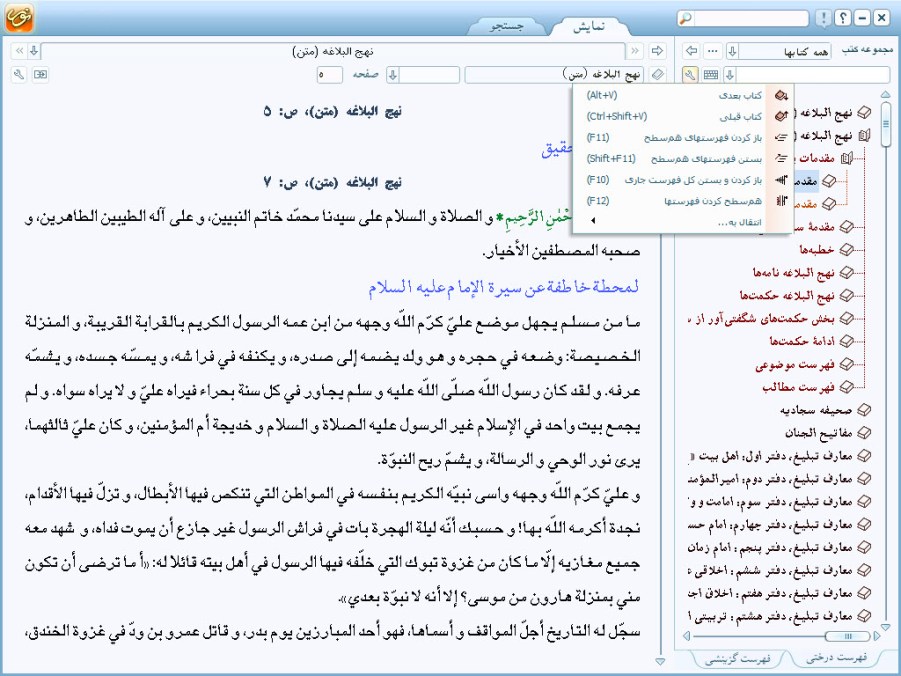
Task: Click the forward arrow button next to the book title bar
Action: (657, 51)
